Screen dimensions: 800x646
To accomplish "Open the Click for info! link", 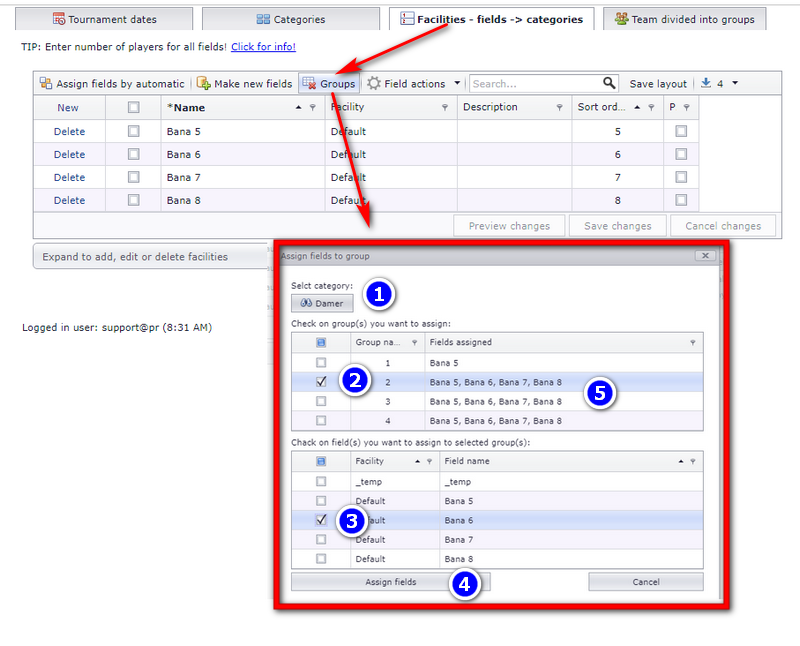I will [x=263, y=46].
